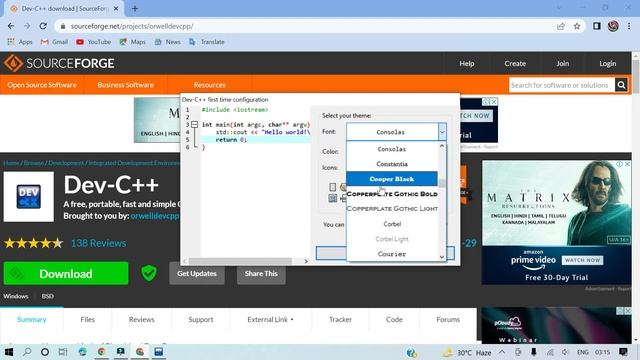Click the green security shield icon
The height and width of the screenshot is (360, 640).
coord(149,273)
